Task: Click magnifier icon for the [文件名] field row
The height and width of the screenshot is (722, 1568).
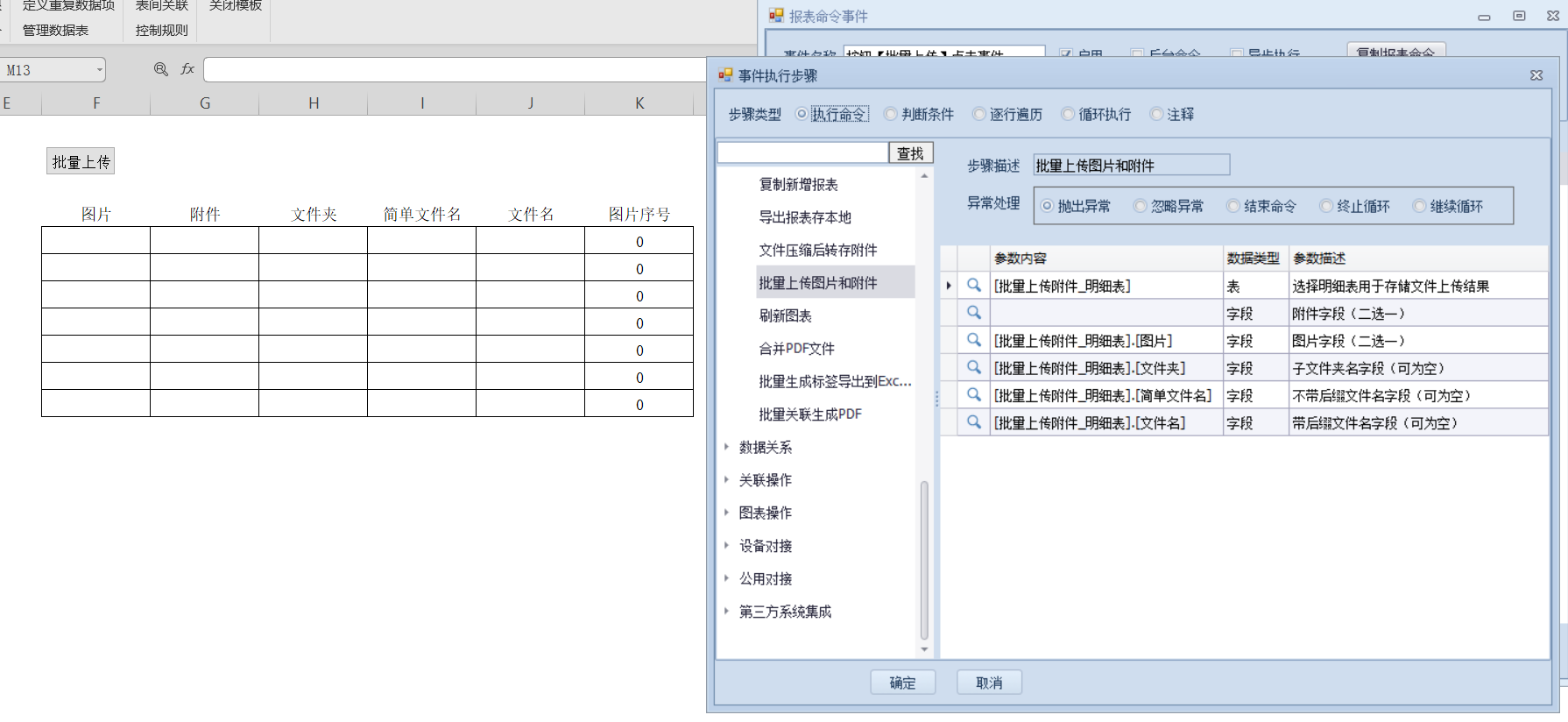Action: tap(973, 422)
